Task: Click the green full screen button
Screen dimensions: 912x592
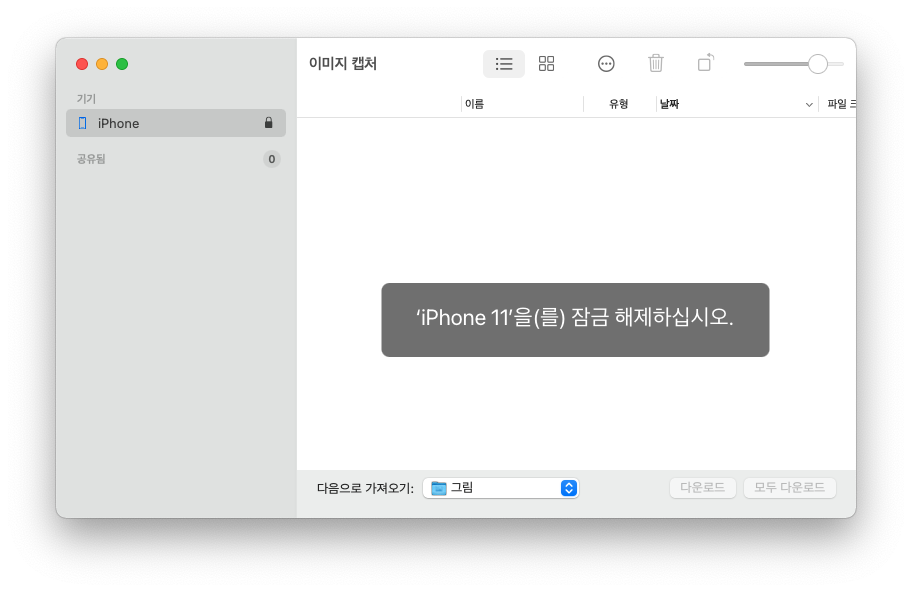Action: pyautogui.click(x=122, y=64)
